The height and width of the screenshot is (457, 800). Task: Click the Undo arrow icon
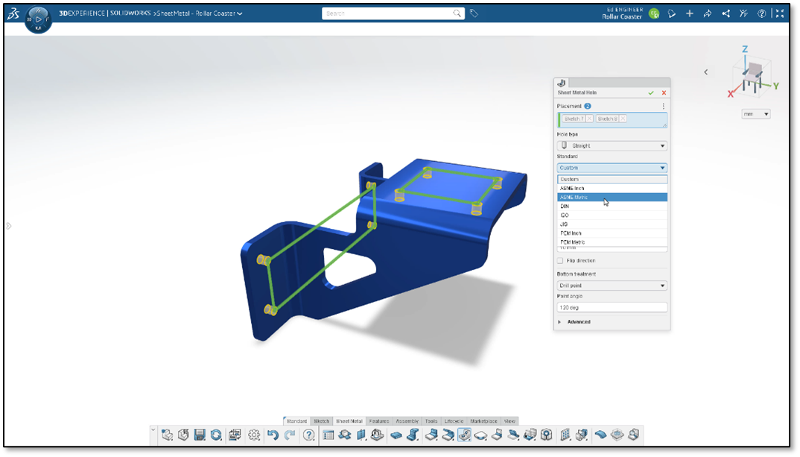[272, 435]
